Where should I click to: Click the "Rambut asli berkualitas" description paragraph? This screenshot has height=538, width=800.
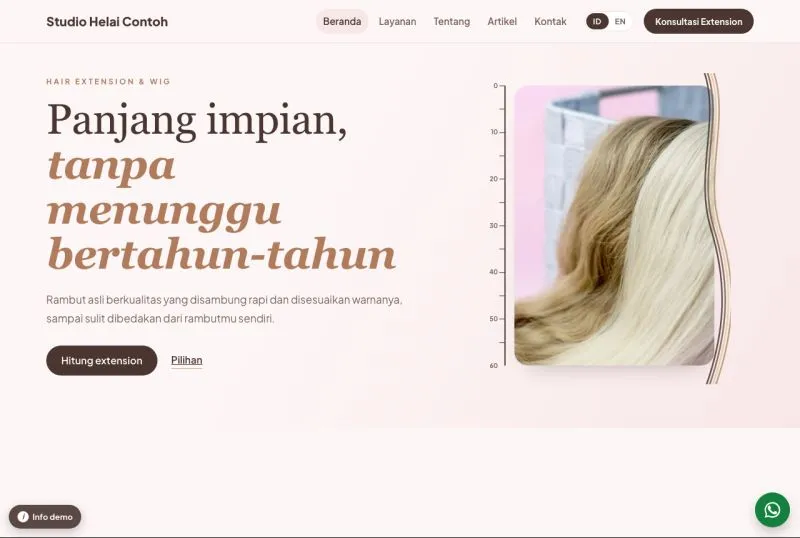pos(224,309)
